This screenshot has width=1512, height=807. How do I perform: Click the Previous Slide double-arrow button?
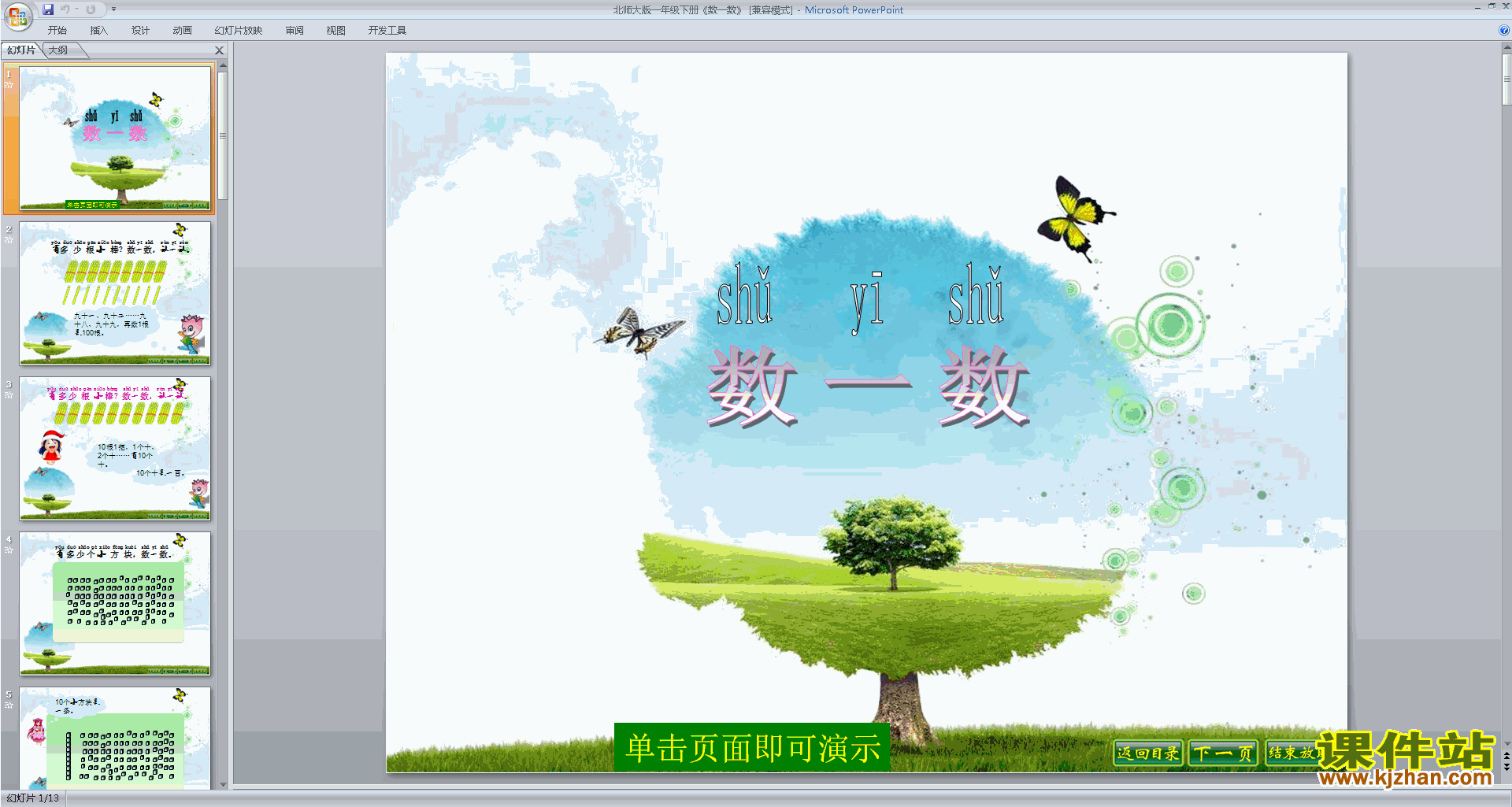tap(1506, 756)
